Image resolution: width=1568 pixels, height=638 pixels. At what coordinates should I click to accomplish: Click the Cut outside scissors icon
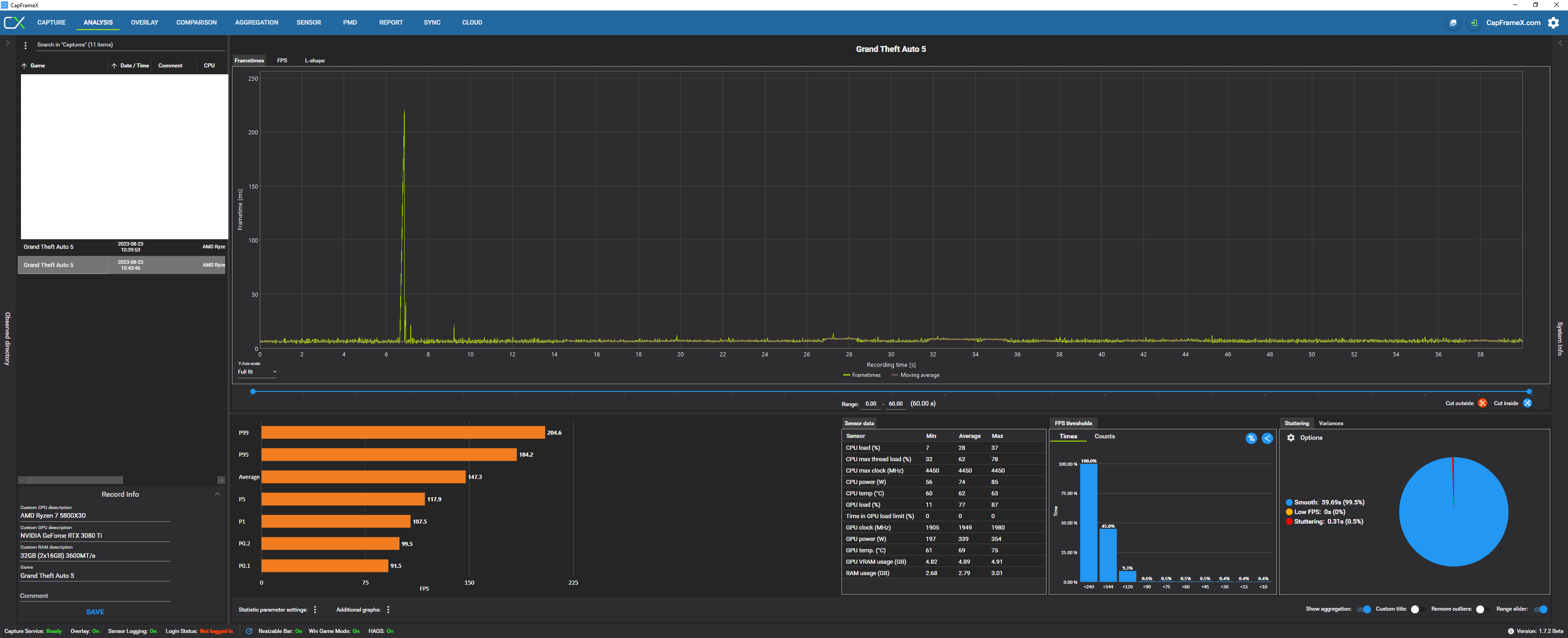pyautogui.click(x=1482, y=403)
